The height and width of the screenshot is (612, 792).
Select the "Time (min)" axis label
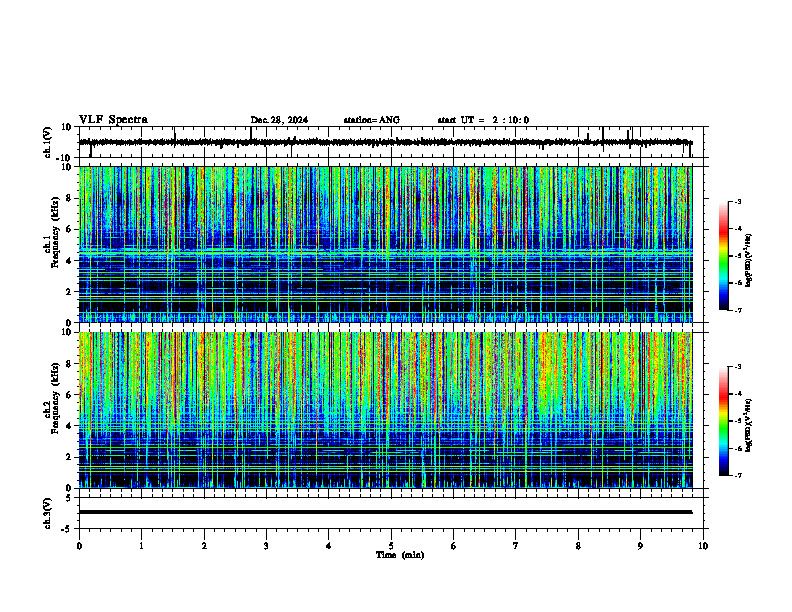[x=400, y=555]
